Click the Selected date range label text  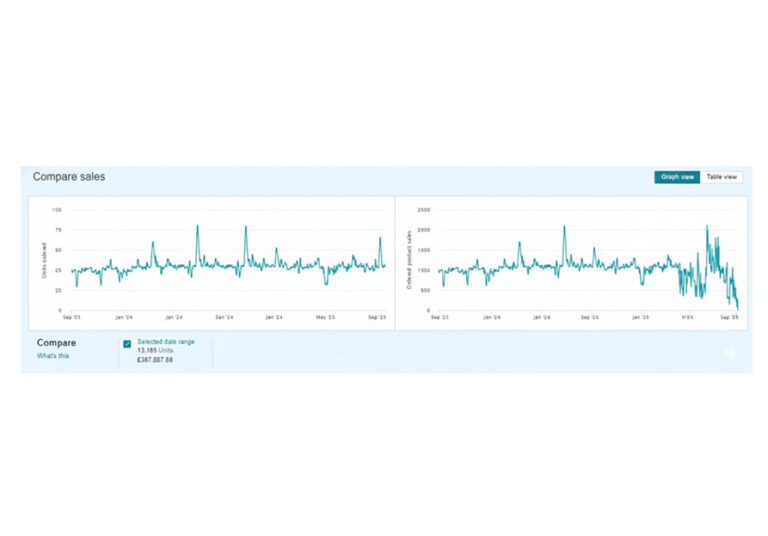(x=166, y=342)
